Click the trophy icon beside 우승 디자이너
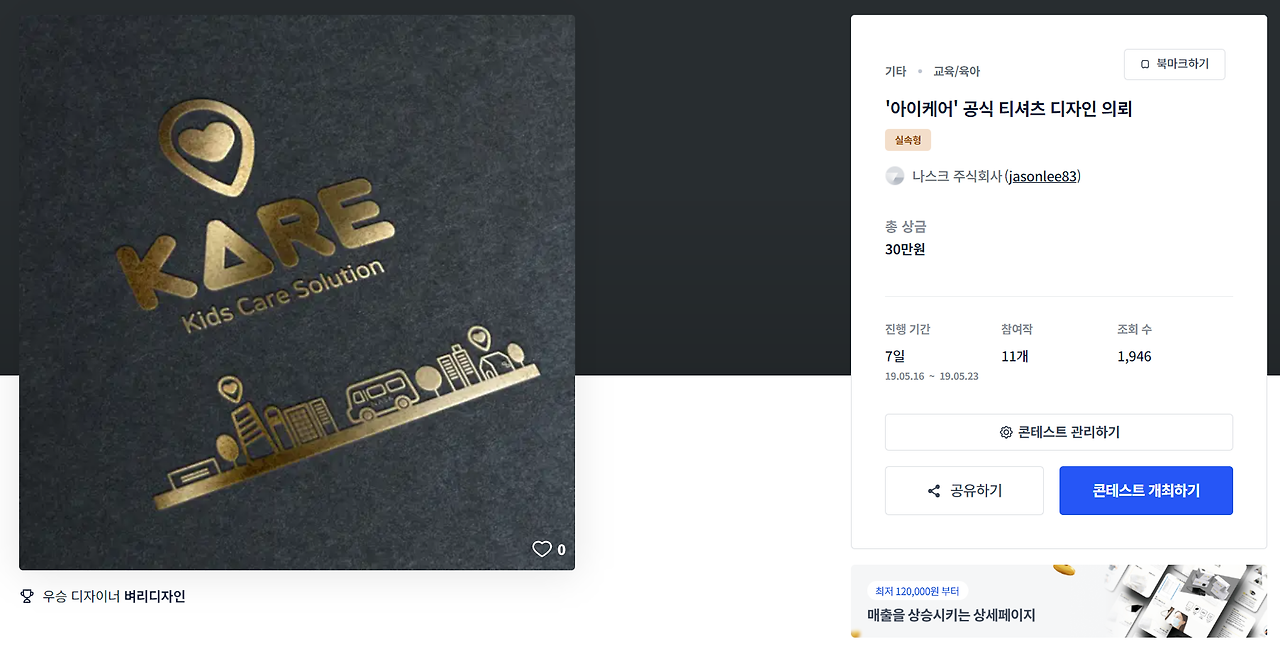Screen dimensions: 1280x649 [x=27, y=596]
